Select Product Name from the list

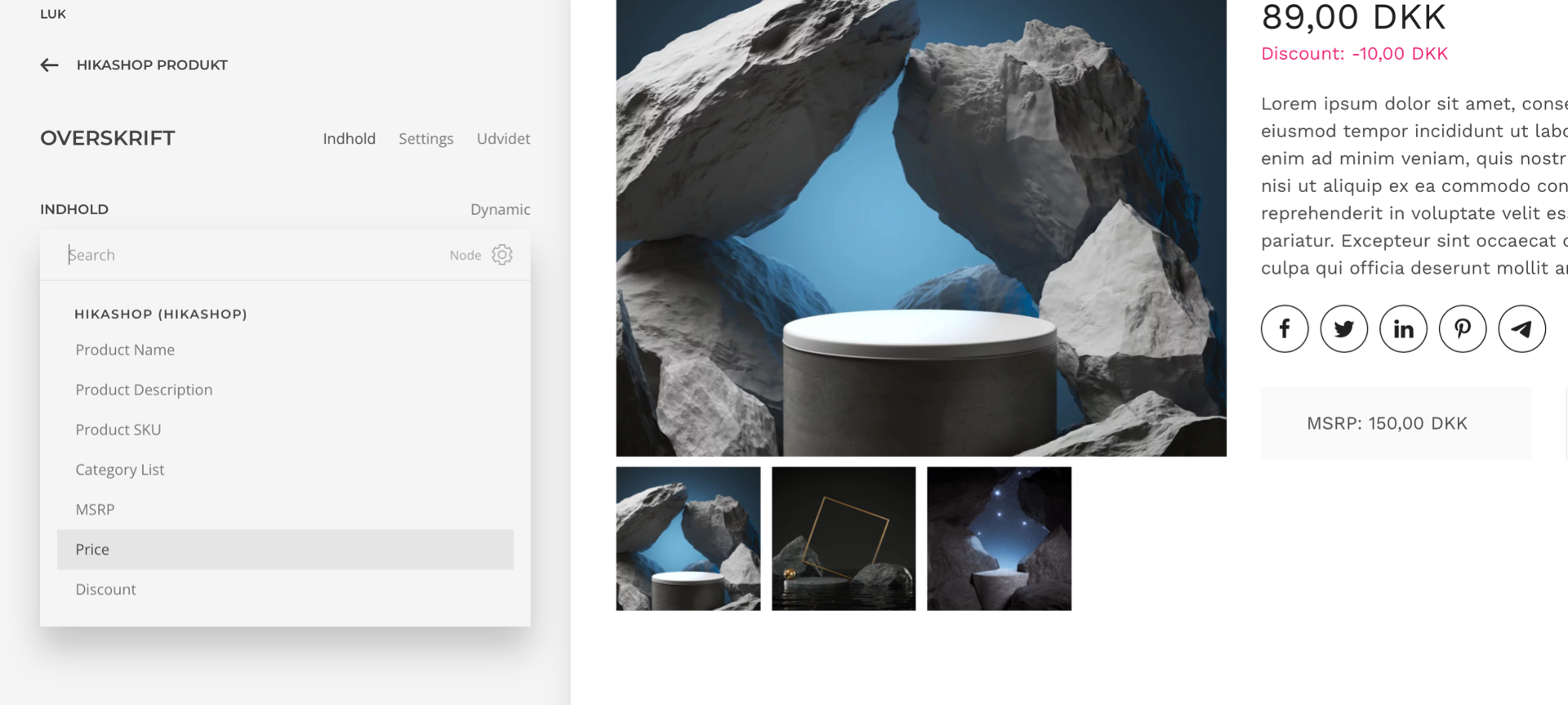tap(285, 350)
